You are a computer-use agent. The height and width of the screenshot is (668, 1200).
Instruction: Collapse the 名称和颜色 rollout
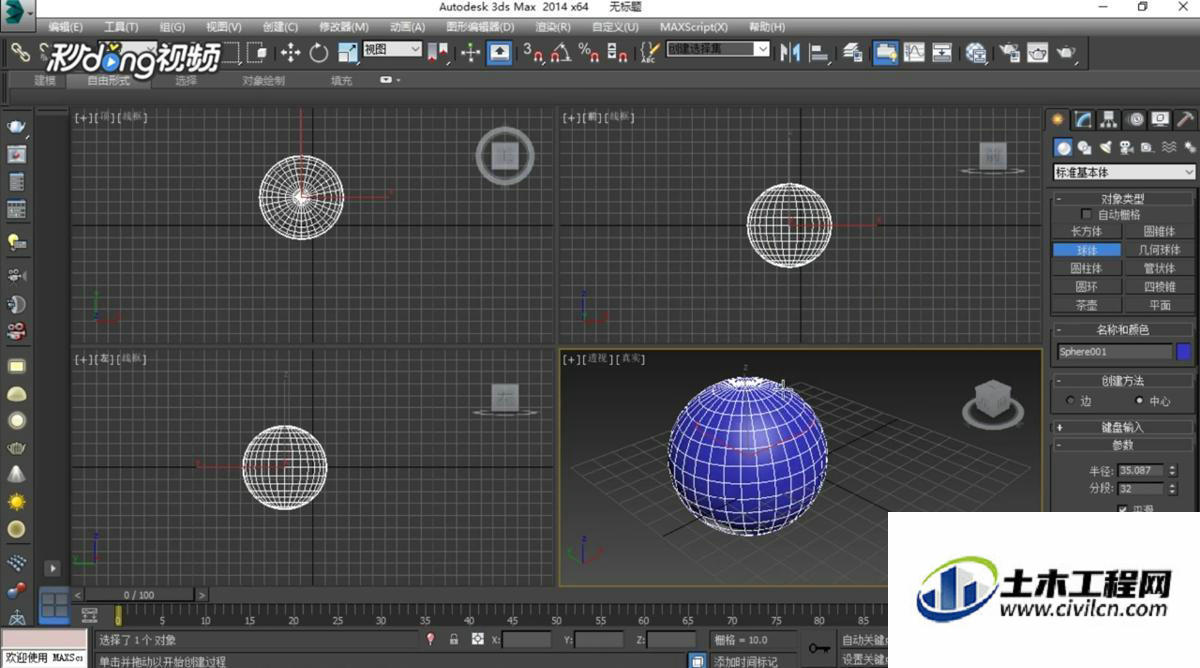[1123, 330]
